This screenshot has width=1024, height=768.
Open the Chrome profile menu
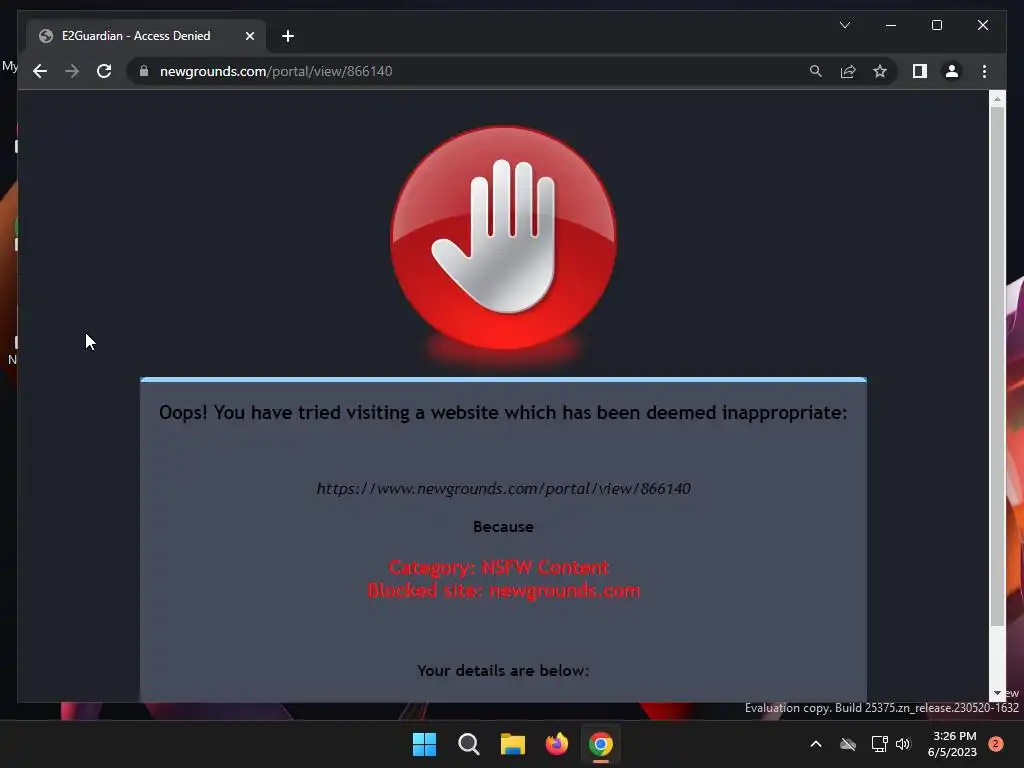(952, 71)
